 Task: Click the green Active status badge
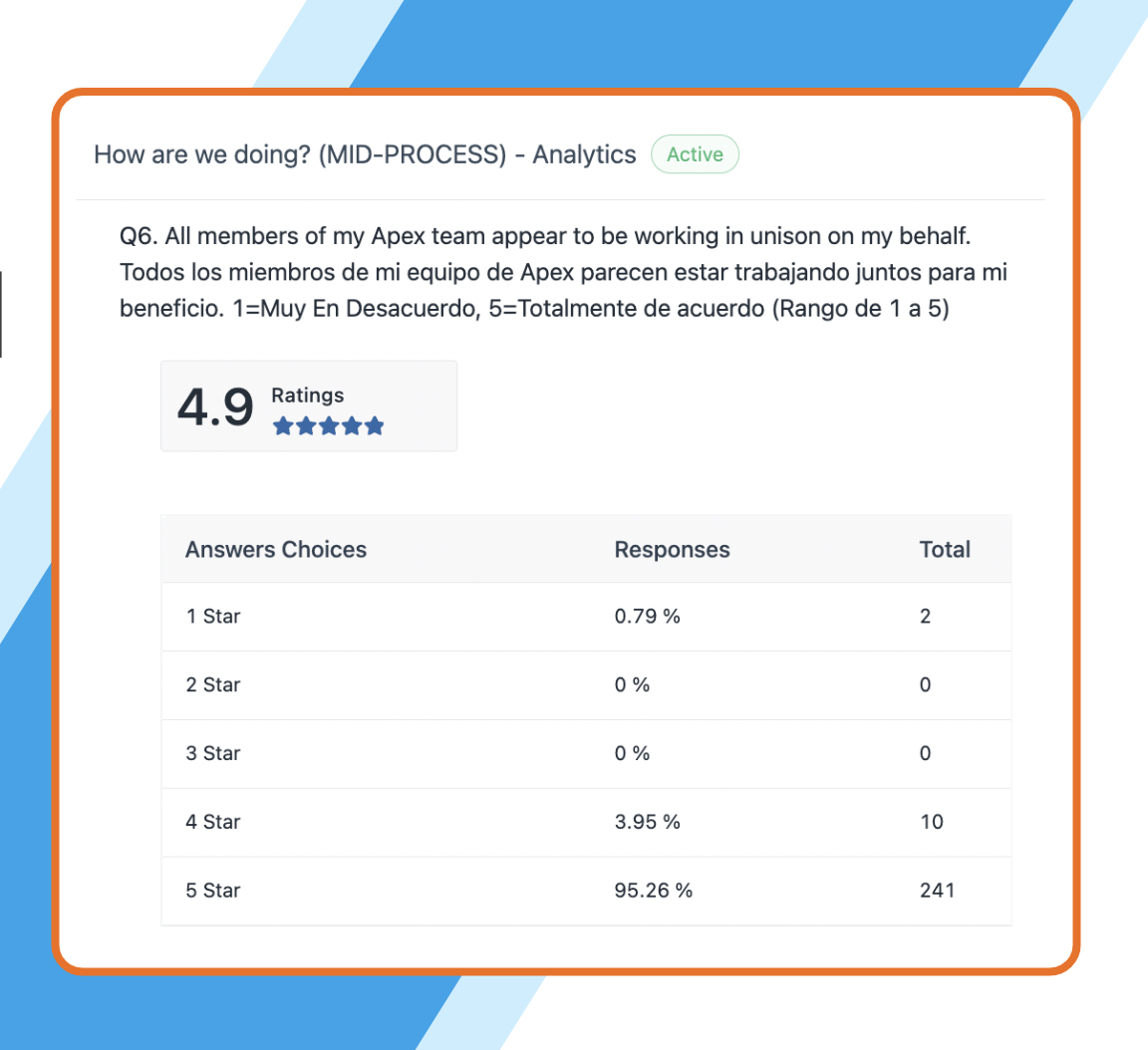coord(695,154)
